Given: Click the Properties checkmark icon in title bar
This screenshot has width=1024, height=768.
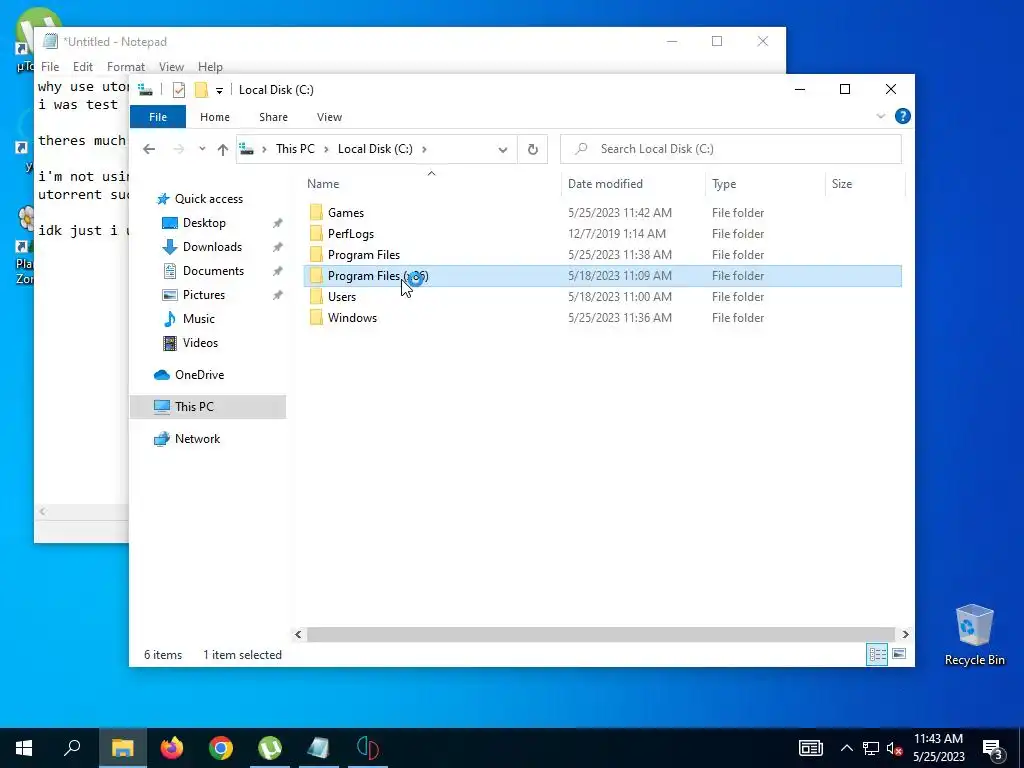Looking at the screenshot, I should (x=179, y=89).
